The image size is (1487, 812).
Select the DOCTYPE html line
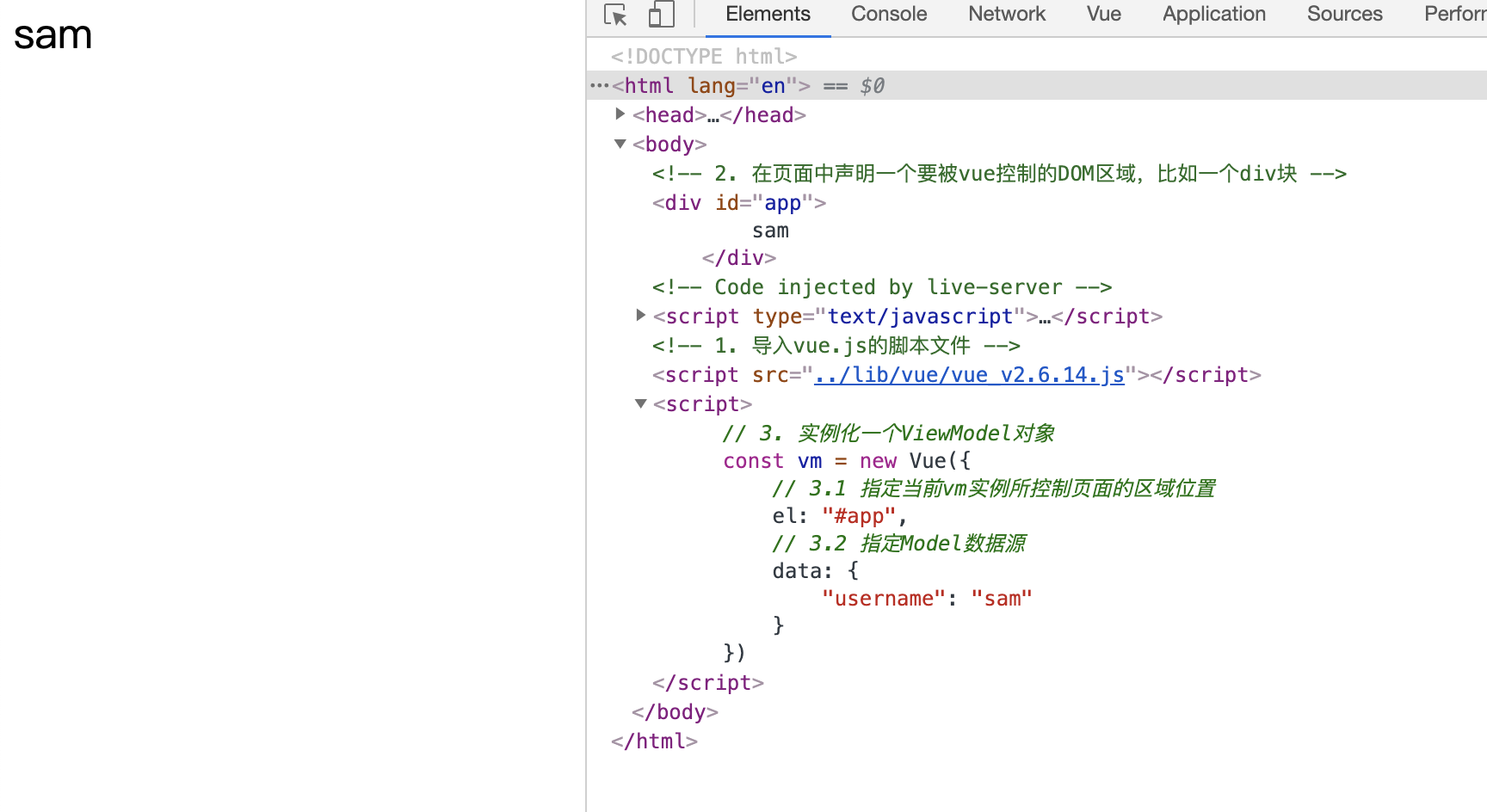click(x=704, y=57)
